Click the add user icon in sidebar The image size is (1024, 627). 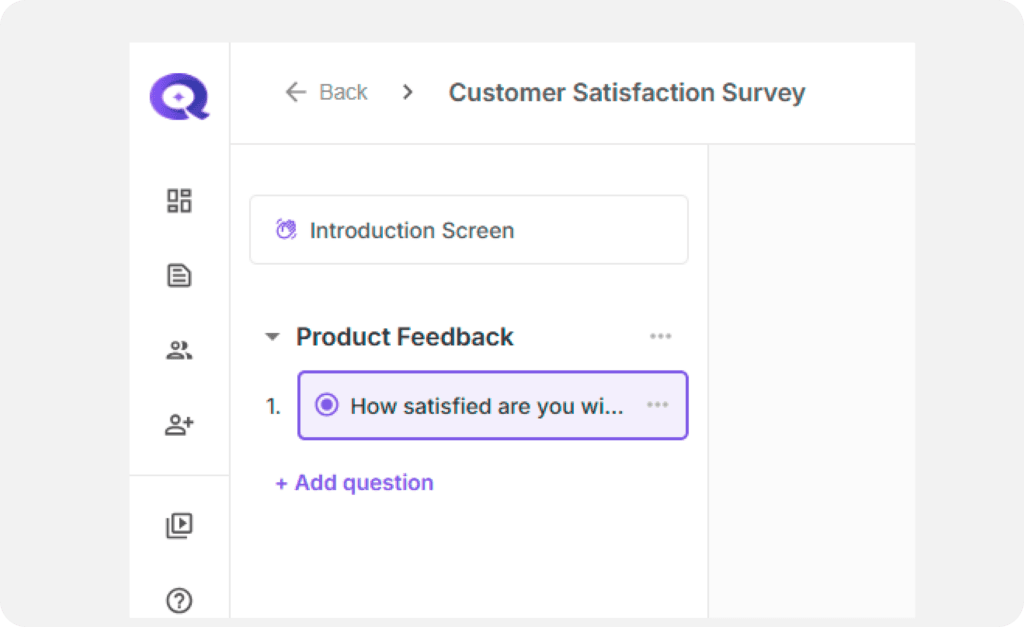tap(179, 425)
